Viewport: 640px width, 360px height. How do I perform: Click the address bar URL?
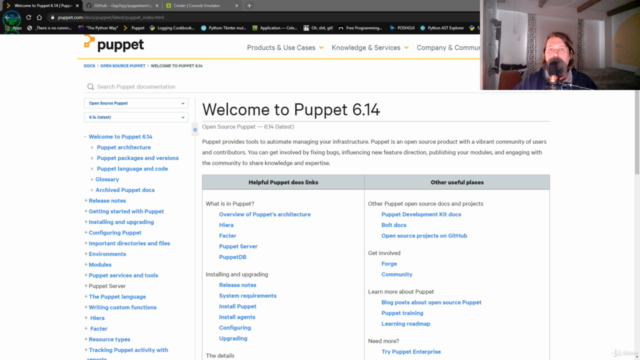tap(111, 18)
